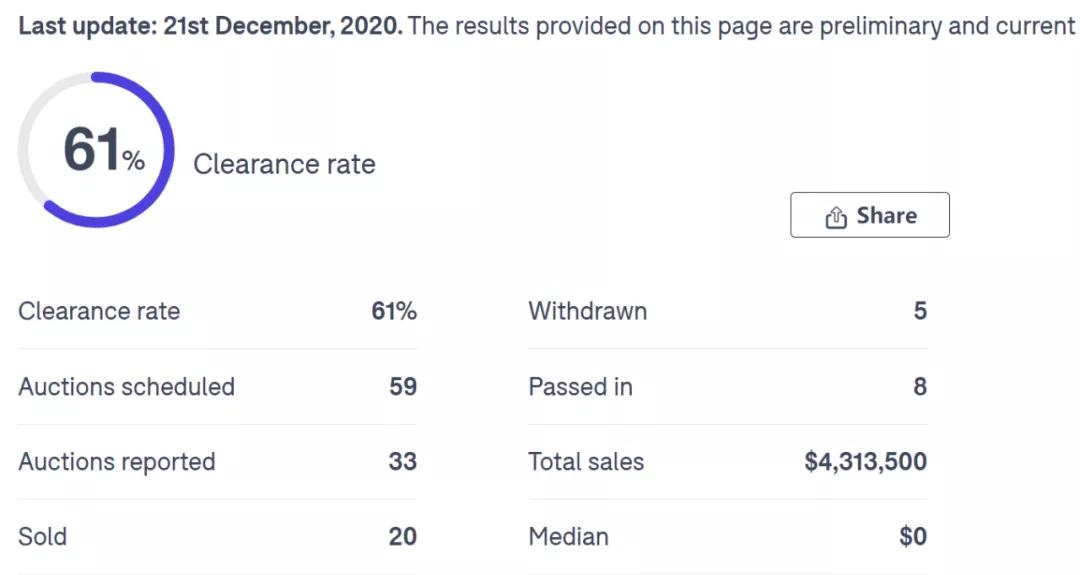Click the 61% clearance rate circle
This screenshot has height=575, width=1080.
pos(96,149)
